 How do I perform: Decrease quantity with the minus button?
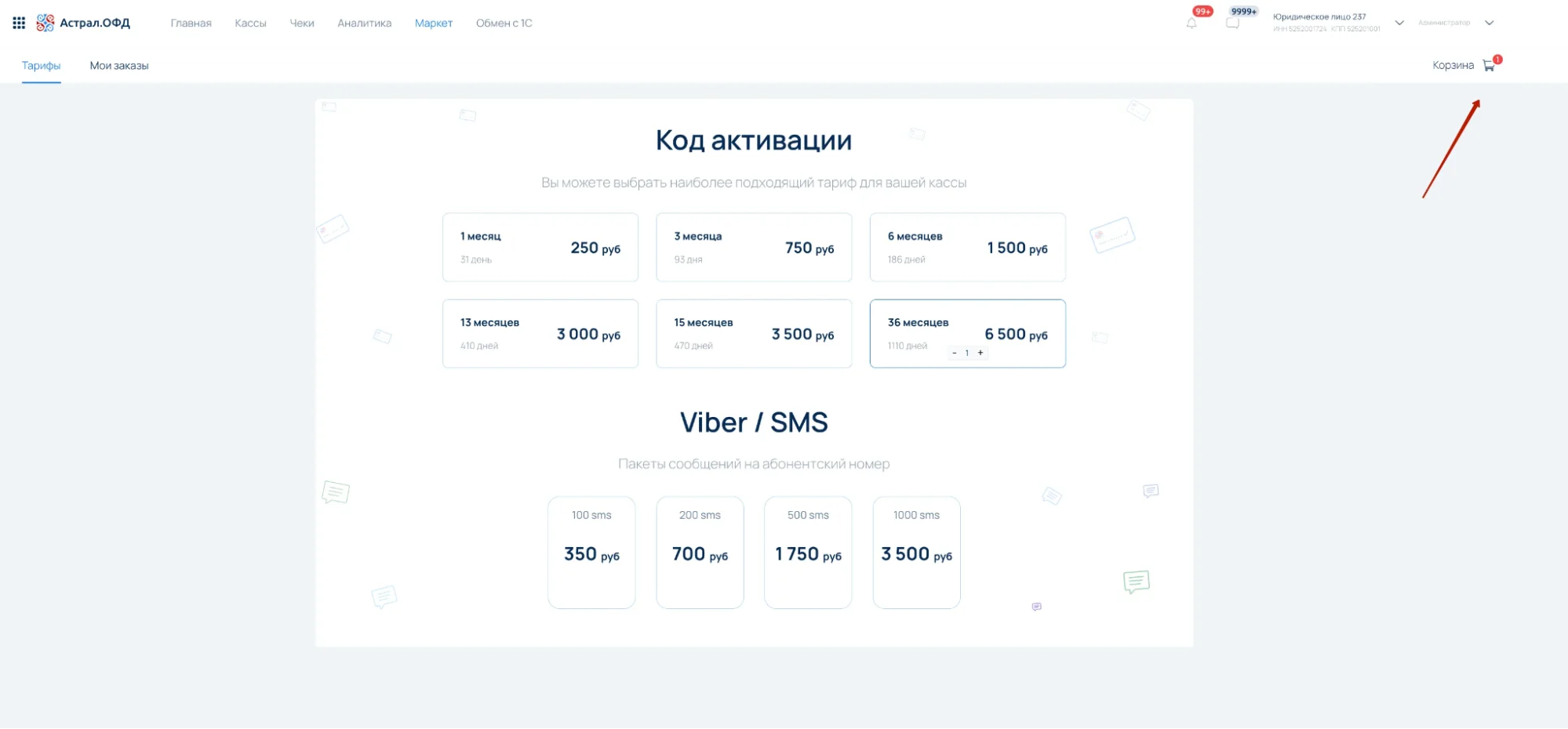click(x=954, y=353)
